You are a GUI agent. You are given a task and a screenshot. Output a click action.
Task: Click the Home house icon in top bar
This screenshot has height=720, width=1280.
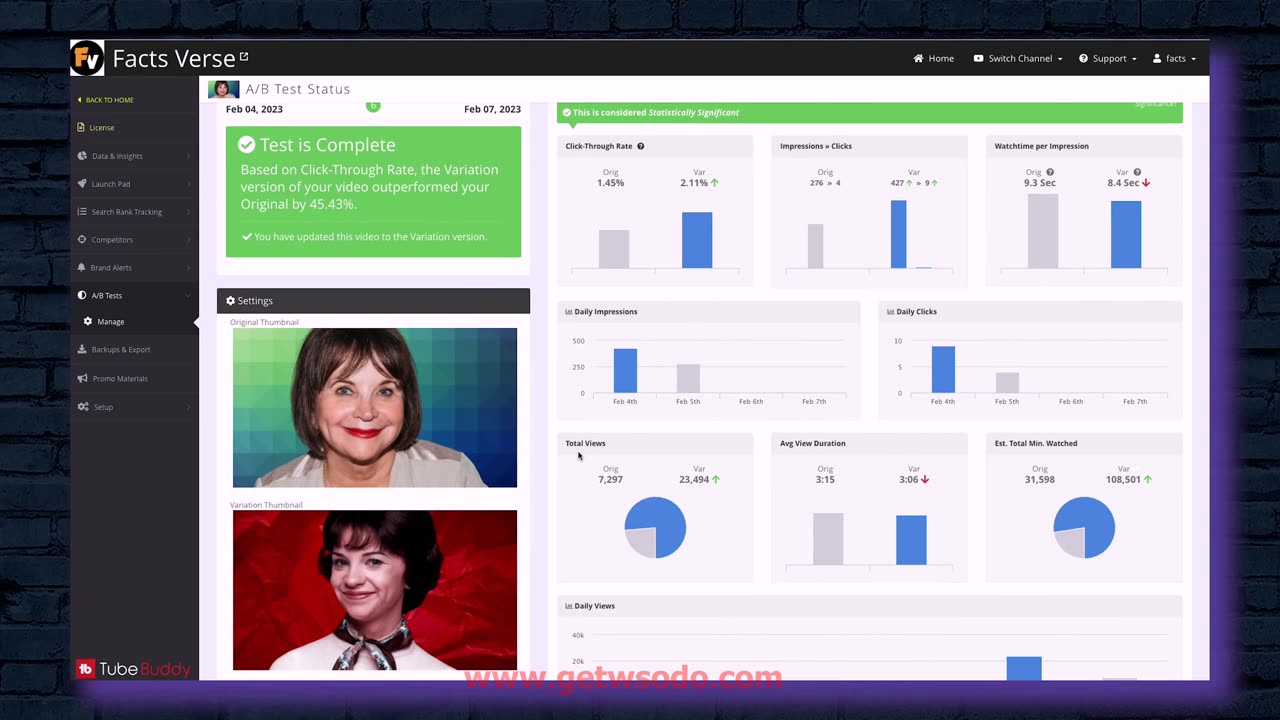pos(918,58)
